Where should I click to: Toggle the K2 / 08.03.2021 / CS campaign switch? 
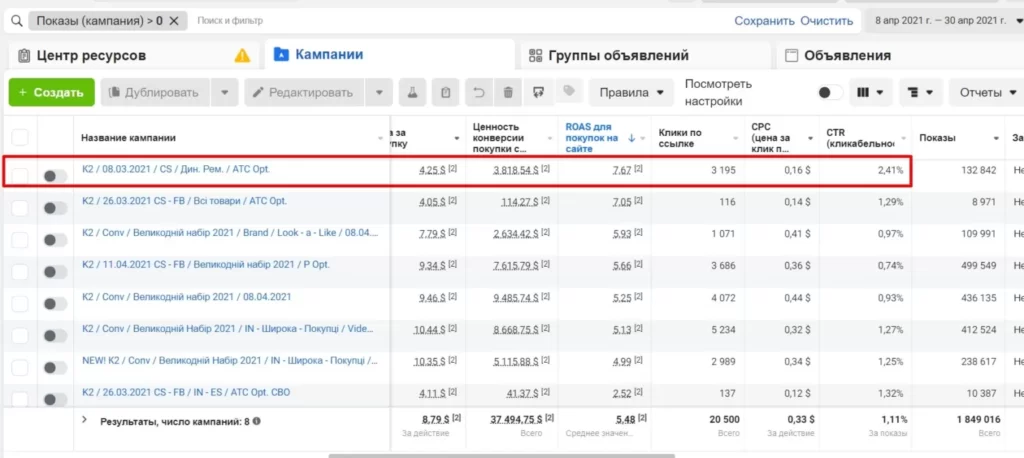(x=55, y=176)
